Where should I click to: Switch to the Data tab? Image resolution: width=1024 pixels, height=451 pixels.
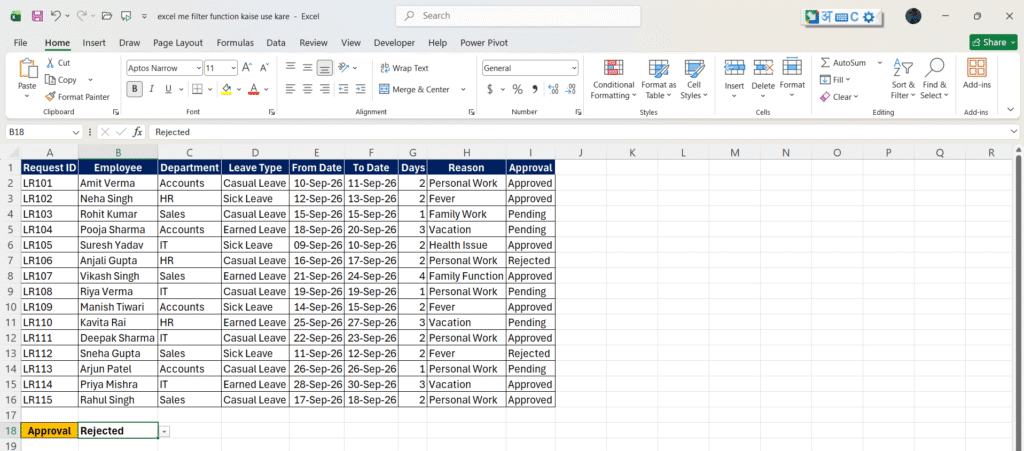(276, 42)
